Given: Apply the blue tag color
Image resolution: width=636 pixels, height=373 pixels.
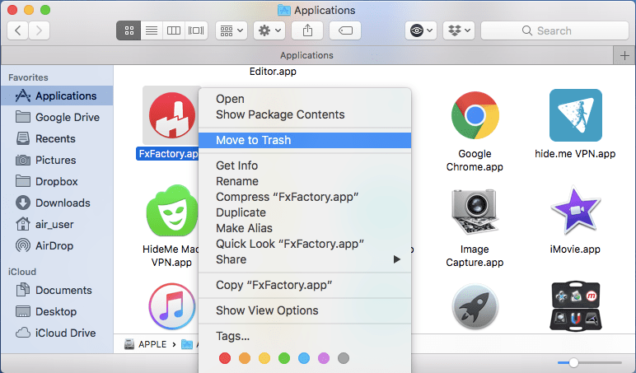Looking at the screenshot, I should 304,358.
